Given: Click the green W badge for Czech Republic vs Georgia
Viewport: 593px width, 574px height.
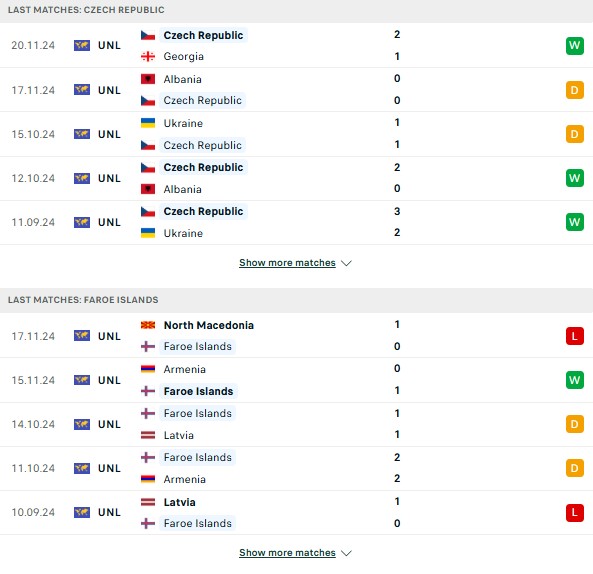Looking at the screenshot, I should [574, 46].
